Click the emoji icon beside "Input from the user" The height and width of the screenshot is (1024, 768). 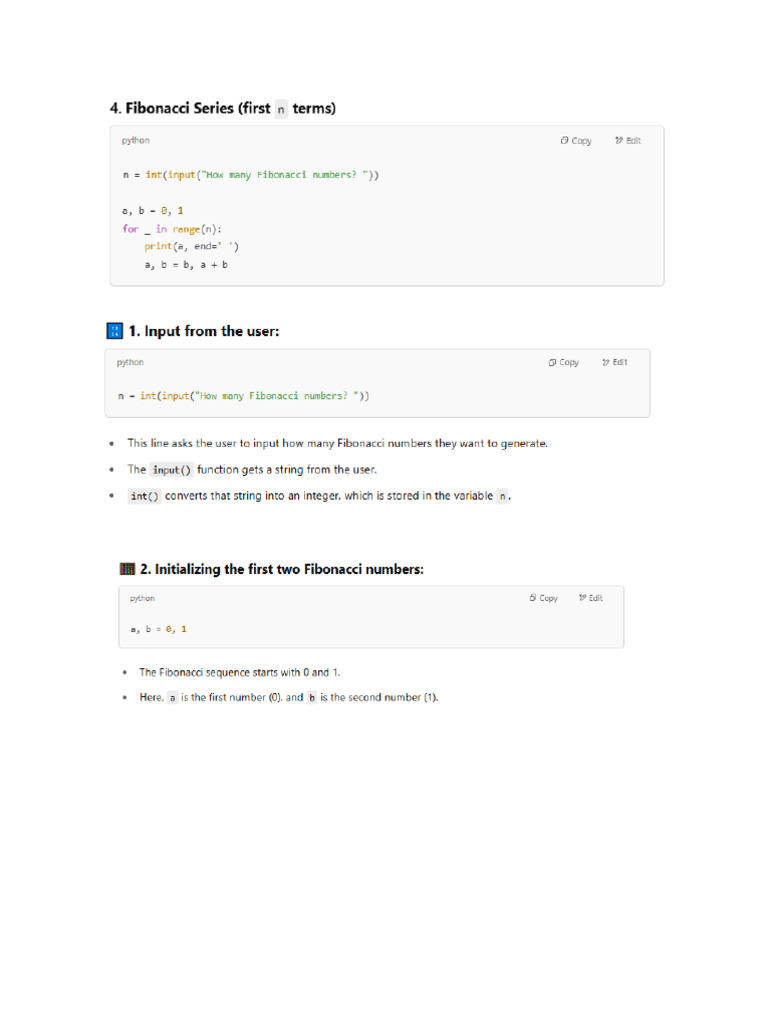coord(114,331)
